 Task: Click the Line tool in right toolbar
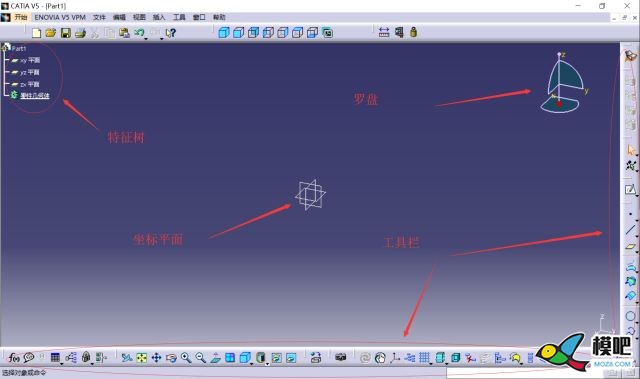click(631, 230)
